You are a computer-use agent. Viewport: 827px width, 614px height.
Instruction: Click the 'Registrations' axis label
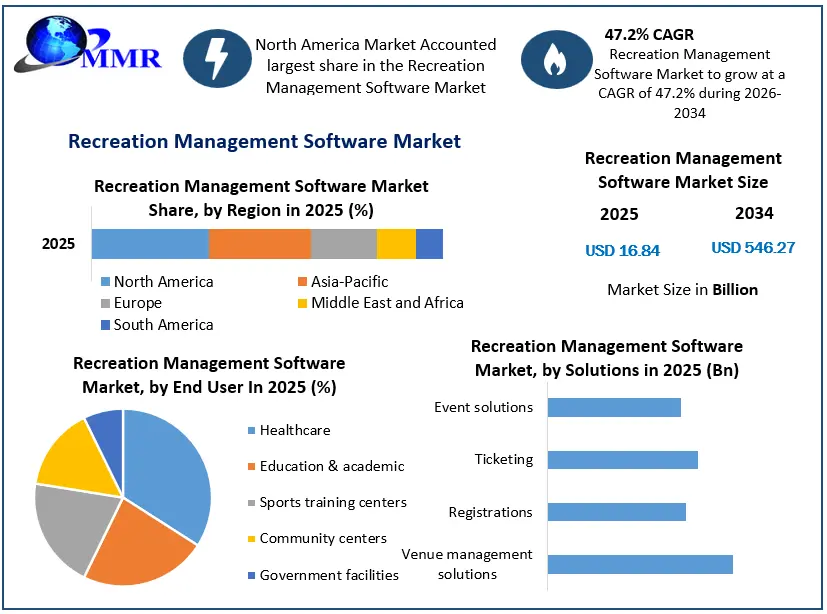coord(491,512)
